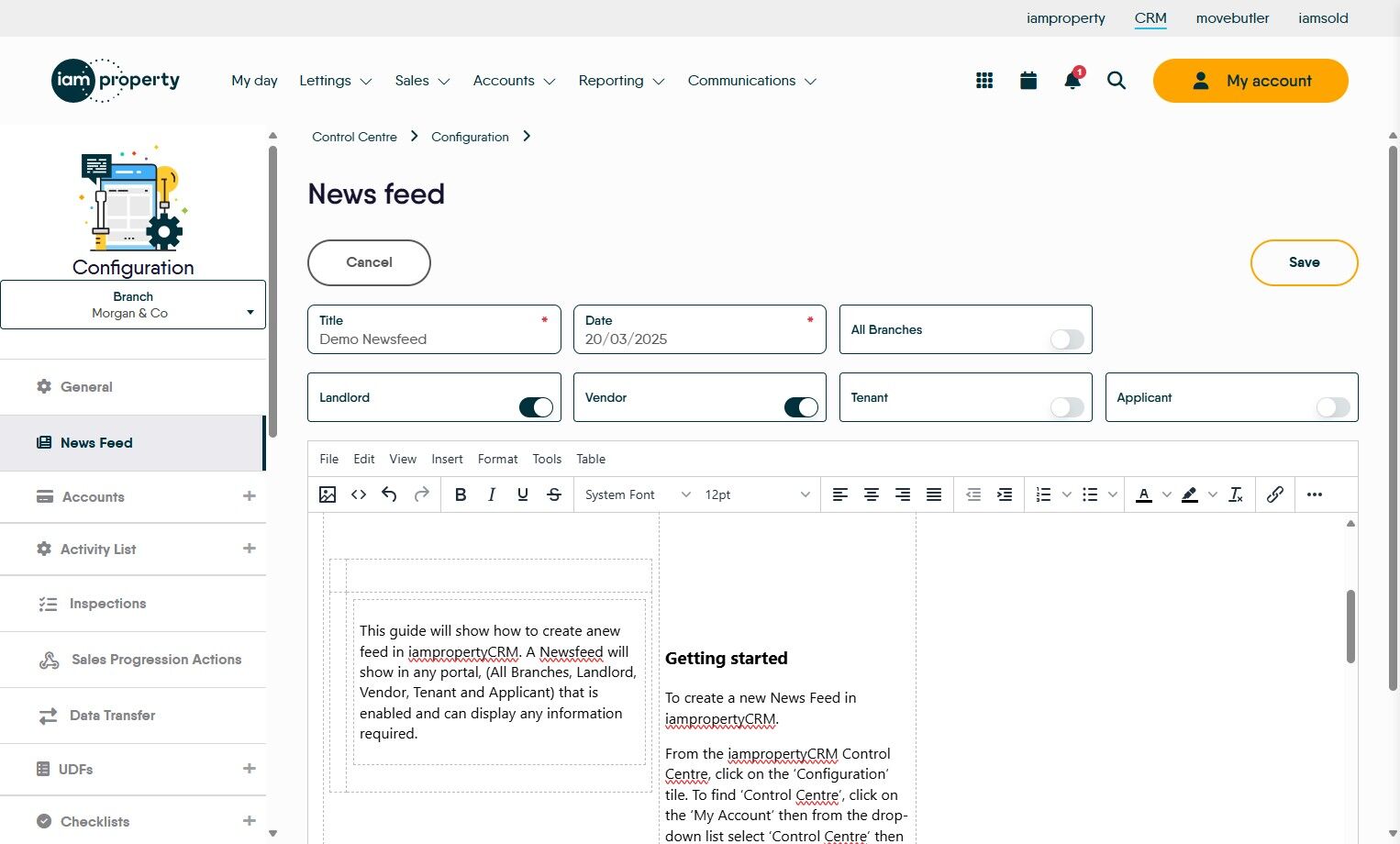Open the editor Insert menu
Screen dimensions: 1400x844
pyautogui.click(x=448, y=459)
